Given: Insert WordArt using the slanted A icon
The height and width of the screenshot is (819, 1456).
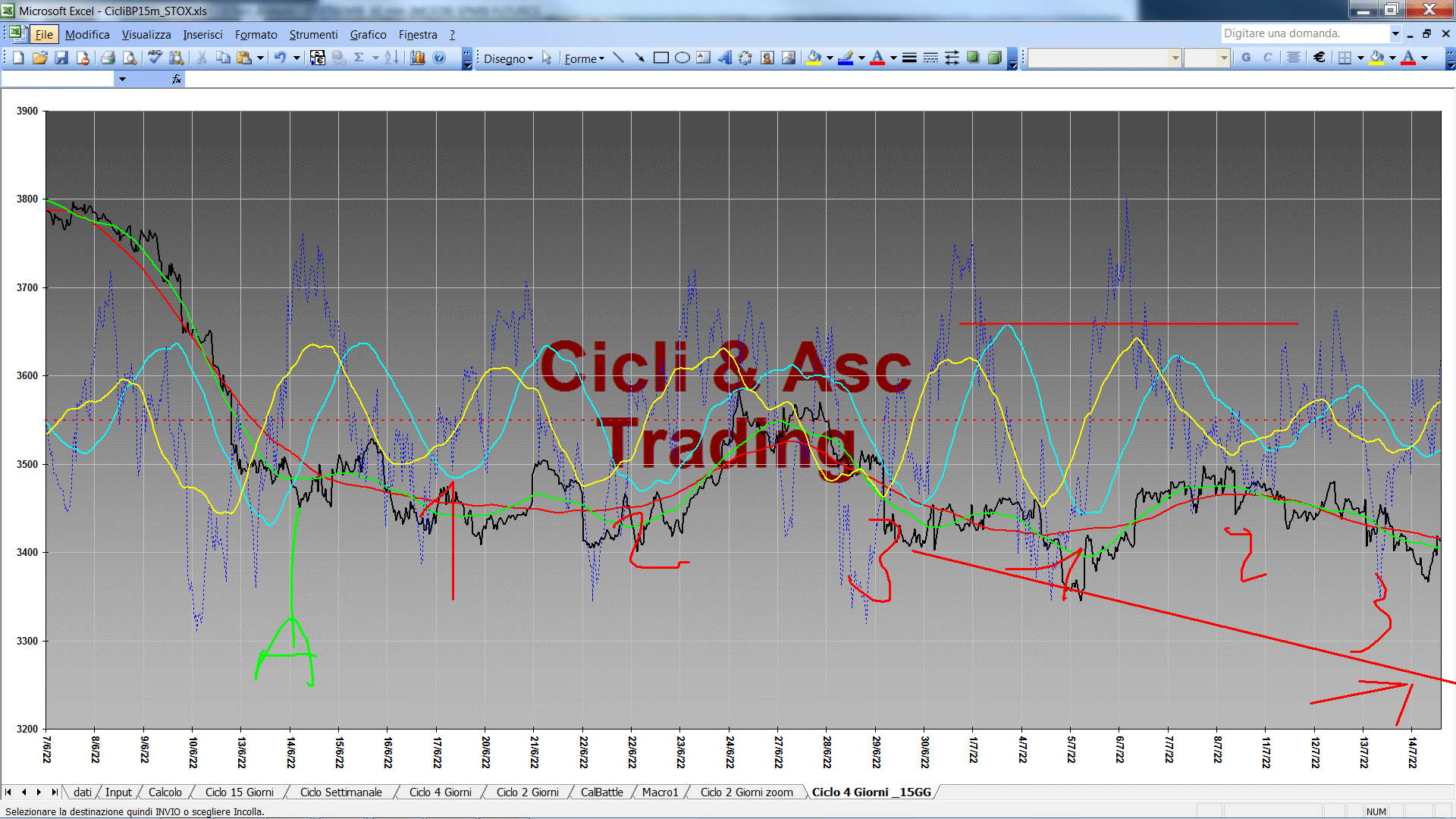Looking at the screenshot, I should [725, 58].
